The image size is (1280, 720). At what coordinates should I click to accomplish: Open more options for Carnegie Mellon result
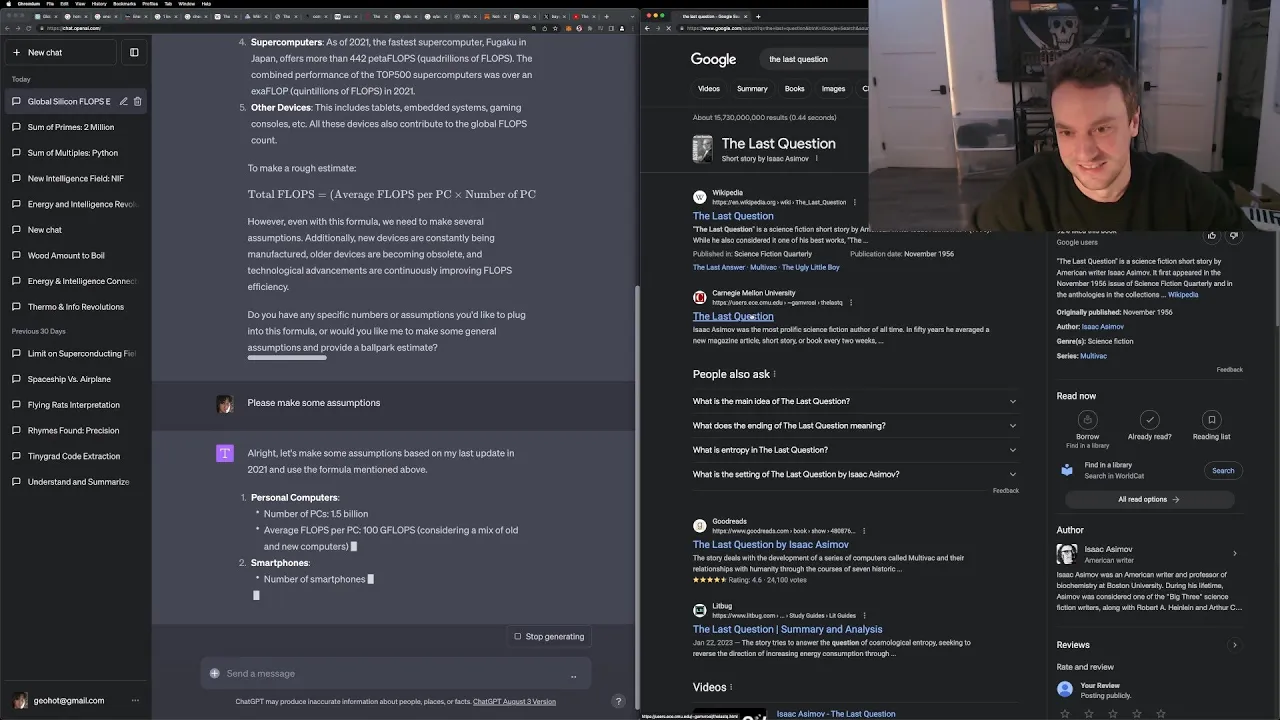coord(851,302)
